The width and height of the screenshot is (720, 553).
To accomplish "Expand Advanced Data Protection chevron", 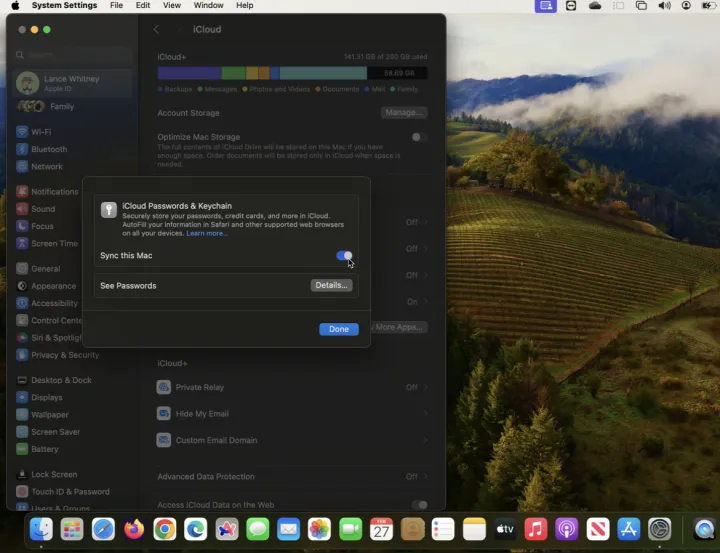I will (426, 477).
